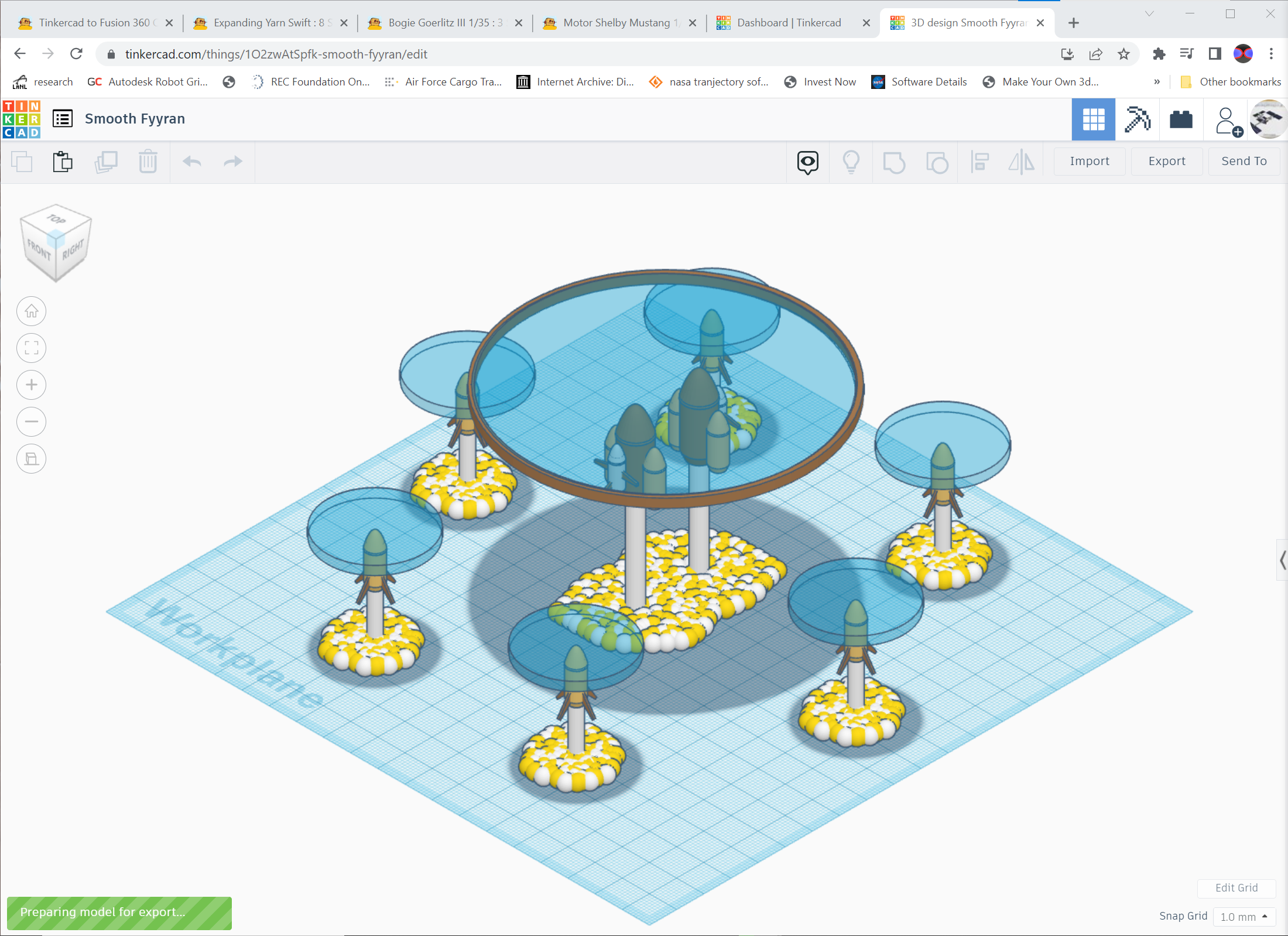The height and width of the screenshot is (936, 1288).
Task: Open Other bookmarks folder
Action: point(1231,82)
